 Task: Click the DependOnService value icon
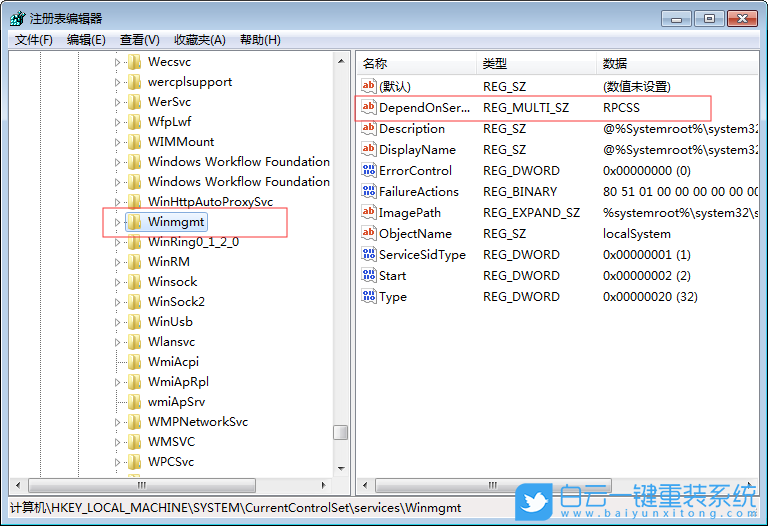pyautogui.click(x=368, y=107)
